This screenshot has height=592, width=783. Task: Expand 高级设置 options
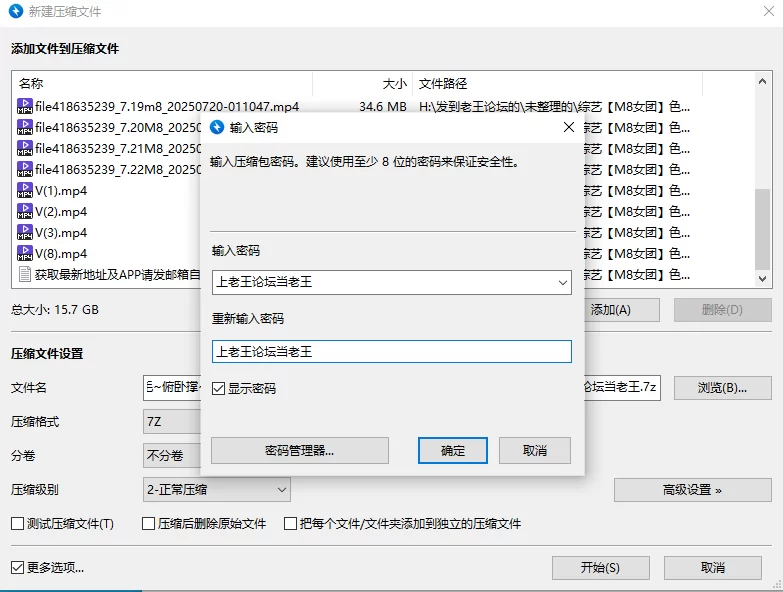tap(693, 490)
